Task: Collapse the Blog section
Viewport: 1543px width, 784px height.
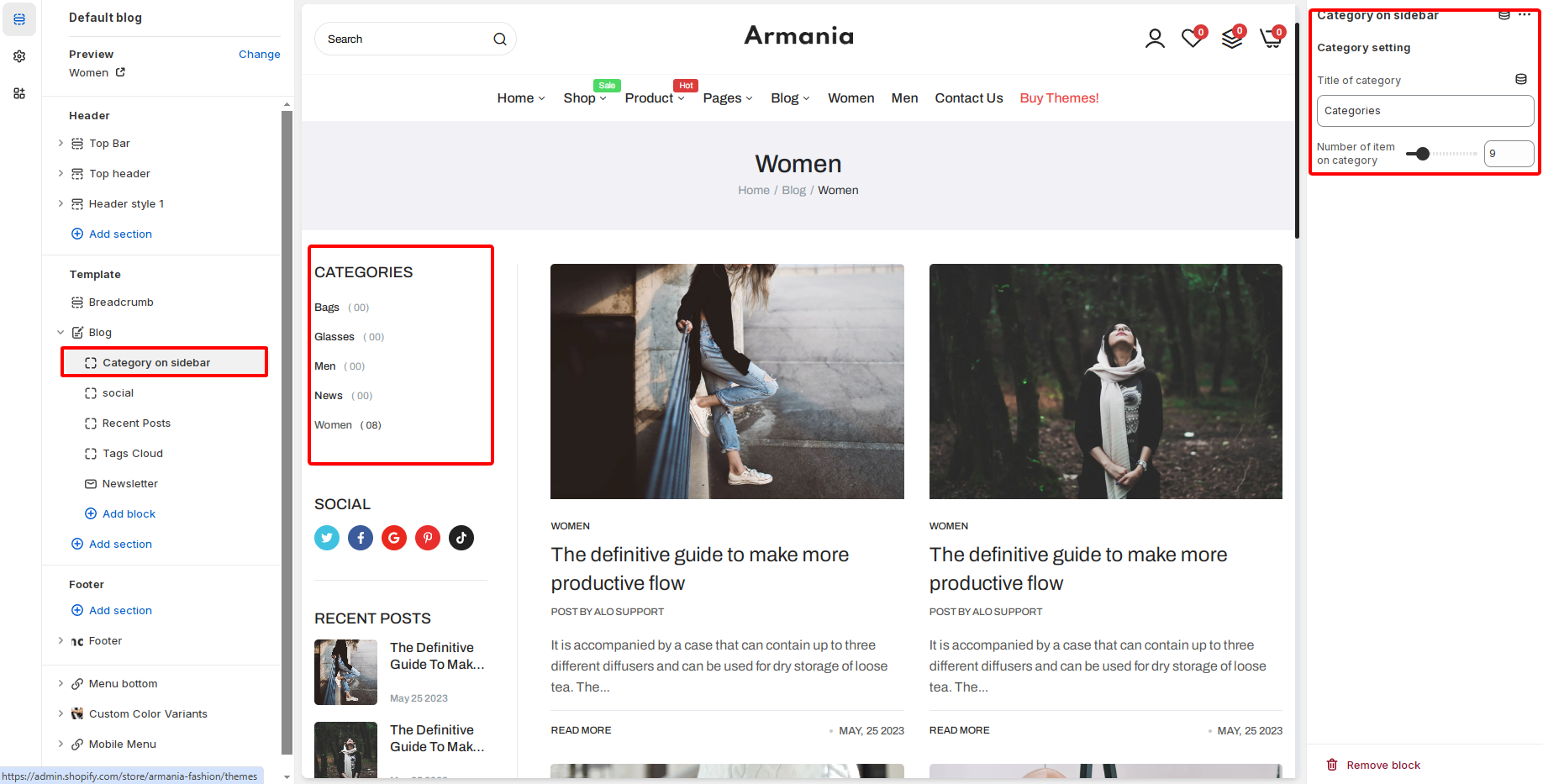Action: (x=61, y=333)
